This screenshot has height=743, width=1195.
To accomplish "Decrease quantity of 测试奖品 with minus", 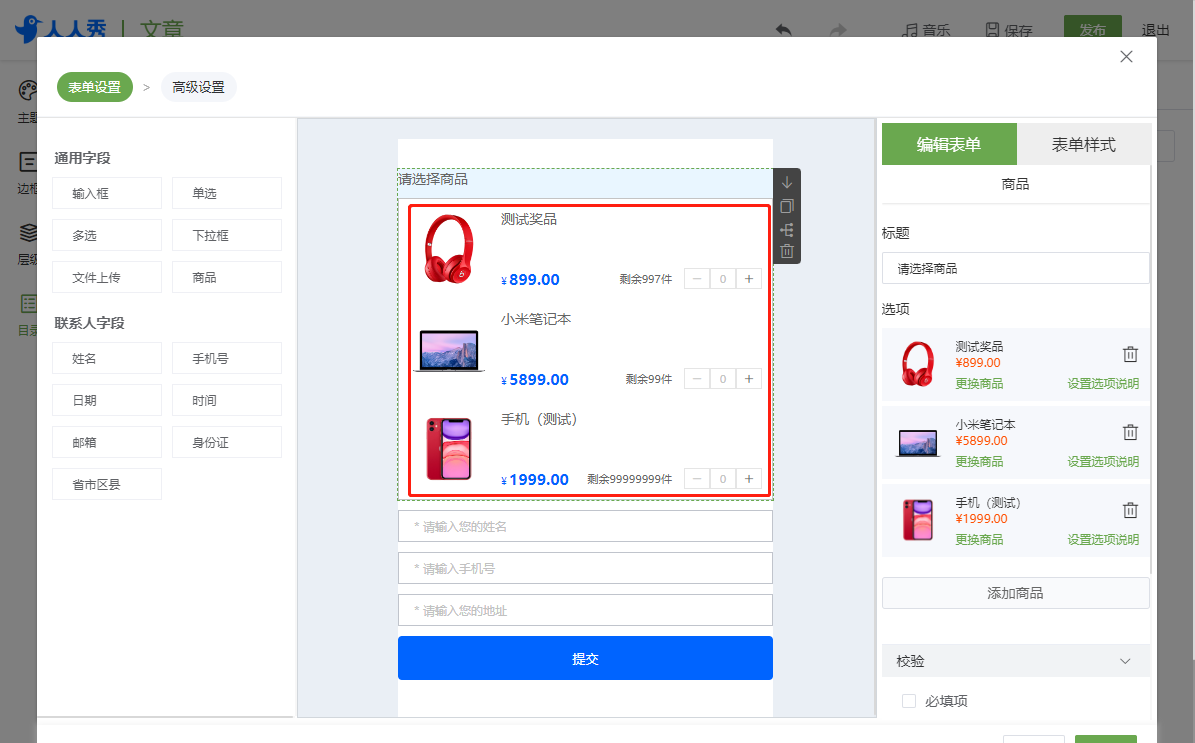I will pos(697,279).
